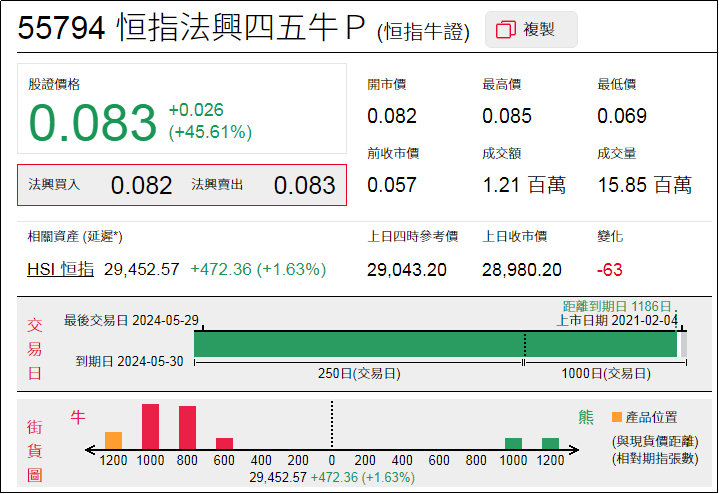The image size is (719, 494).
Task: Click the 變化 value -63
Action: pos(610,270)
